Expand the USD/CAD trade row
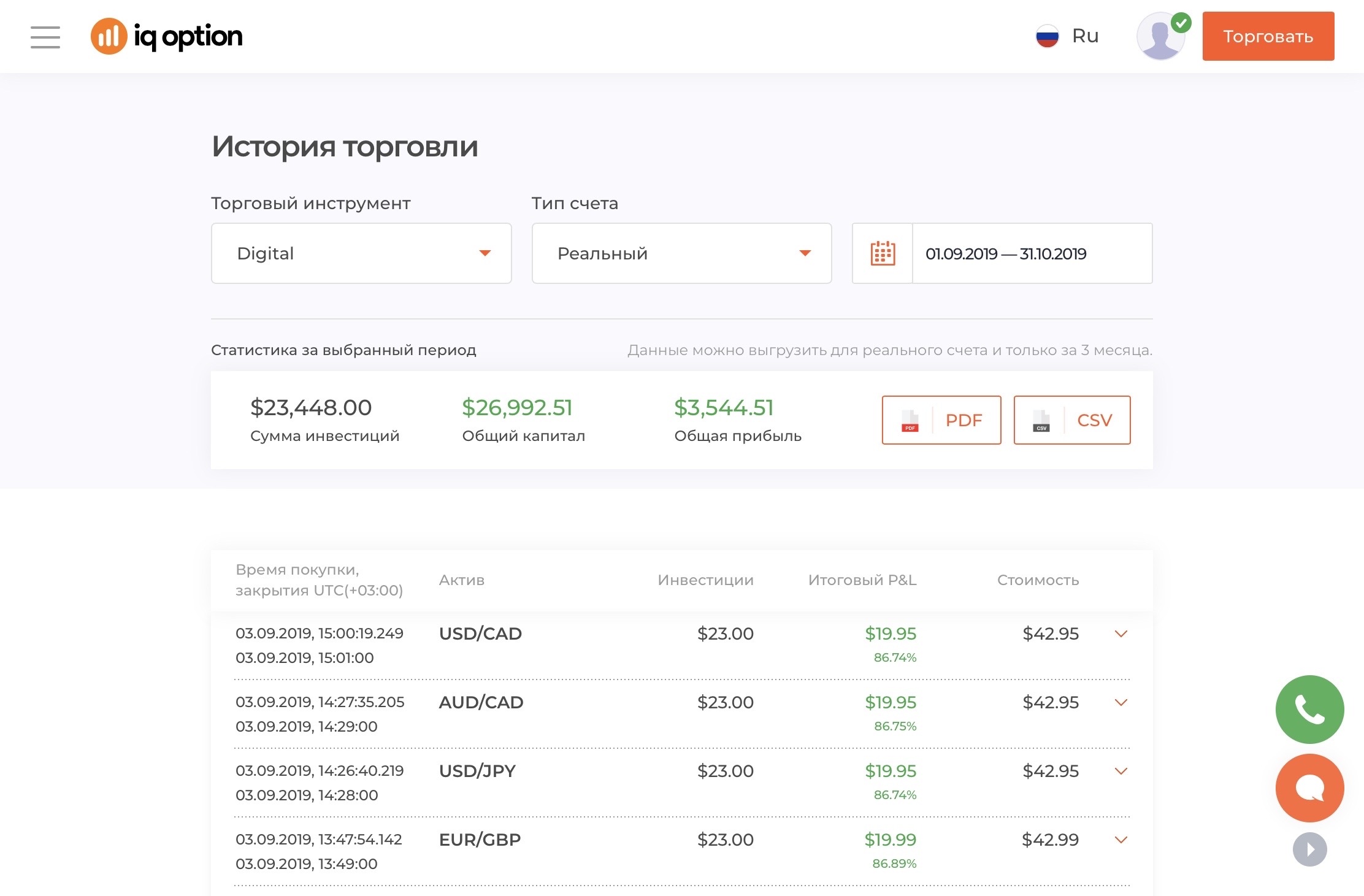1364x896 pixels. (1121, 634)
